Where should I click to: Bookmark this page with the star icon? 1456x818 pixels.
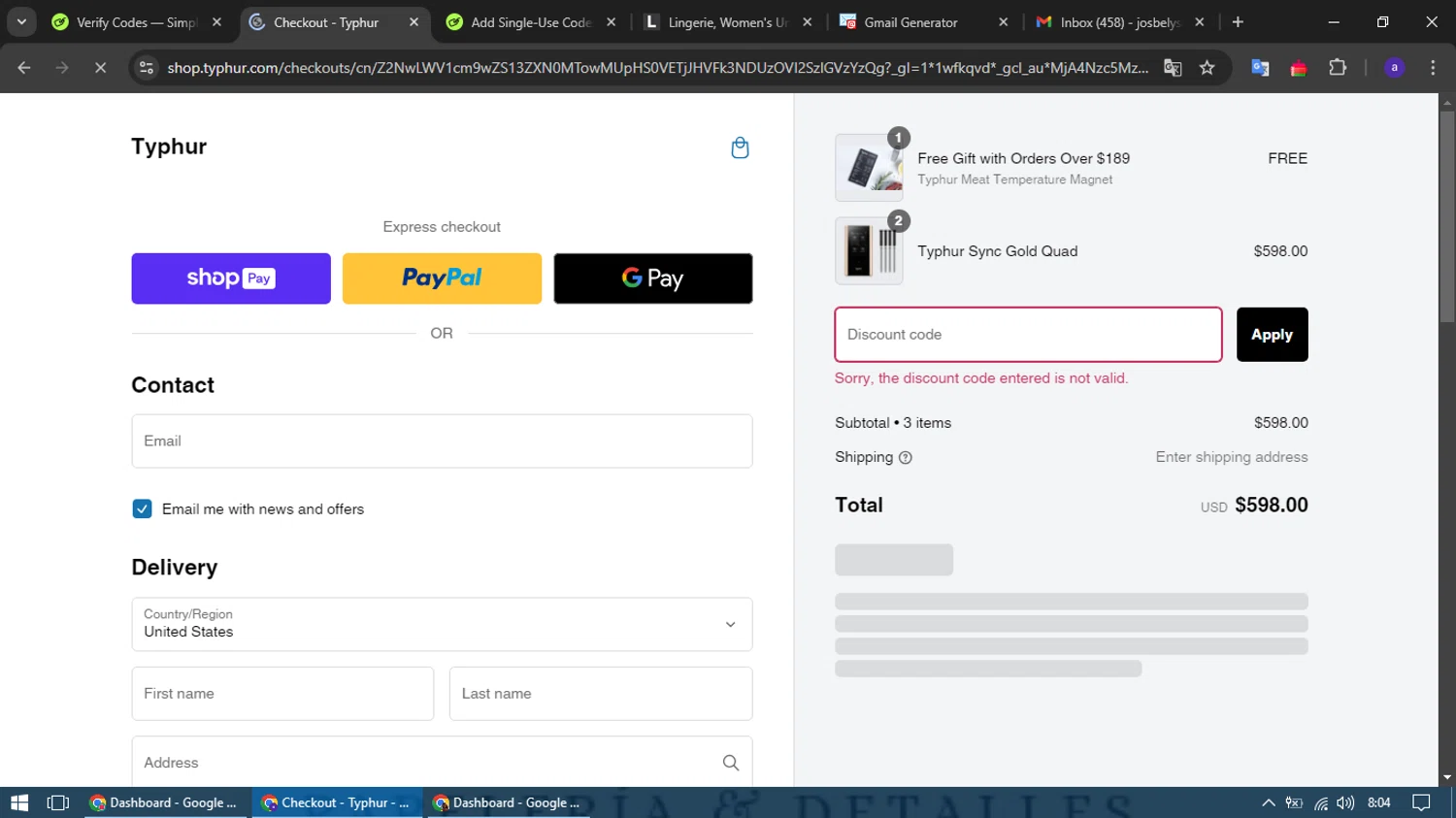[x=1207, y=67]
